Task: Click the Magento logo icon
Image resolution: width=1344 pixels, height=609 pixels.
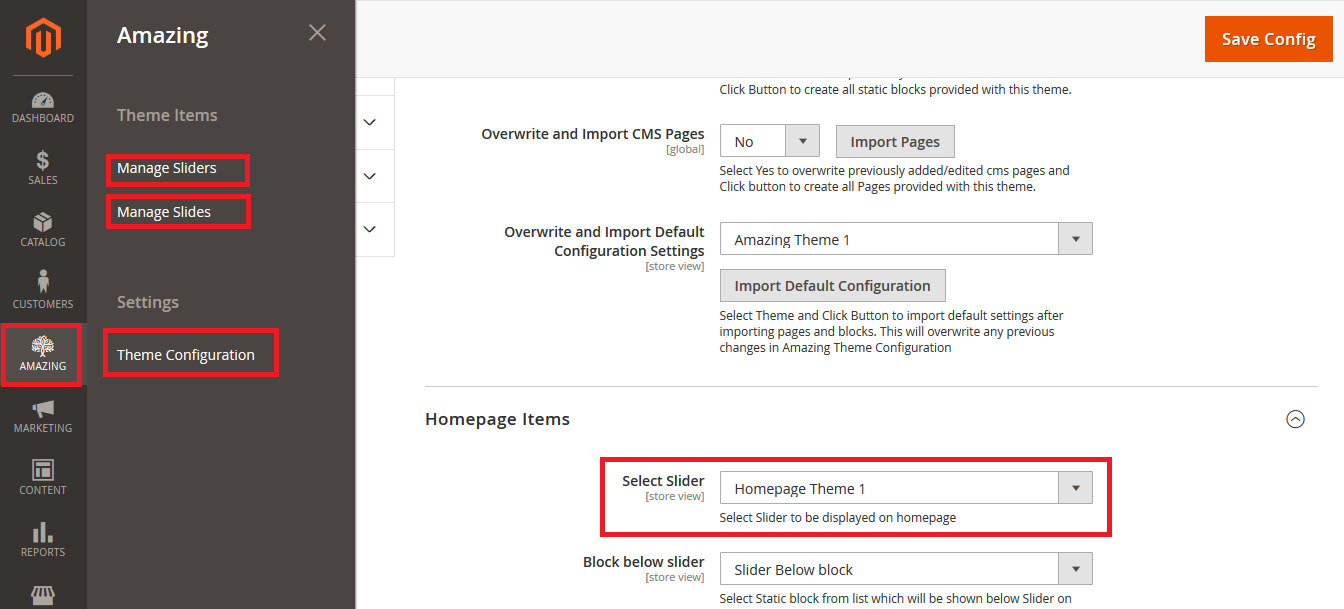Action: [x=43, y=38]
